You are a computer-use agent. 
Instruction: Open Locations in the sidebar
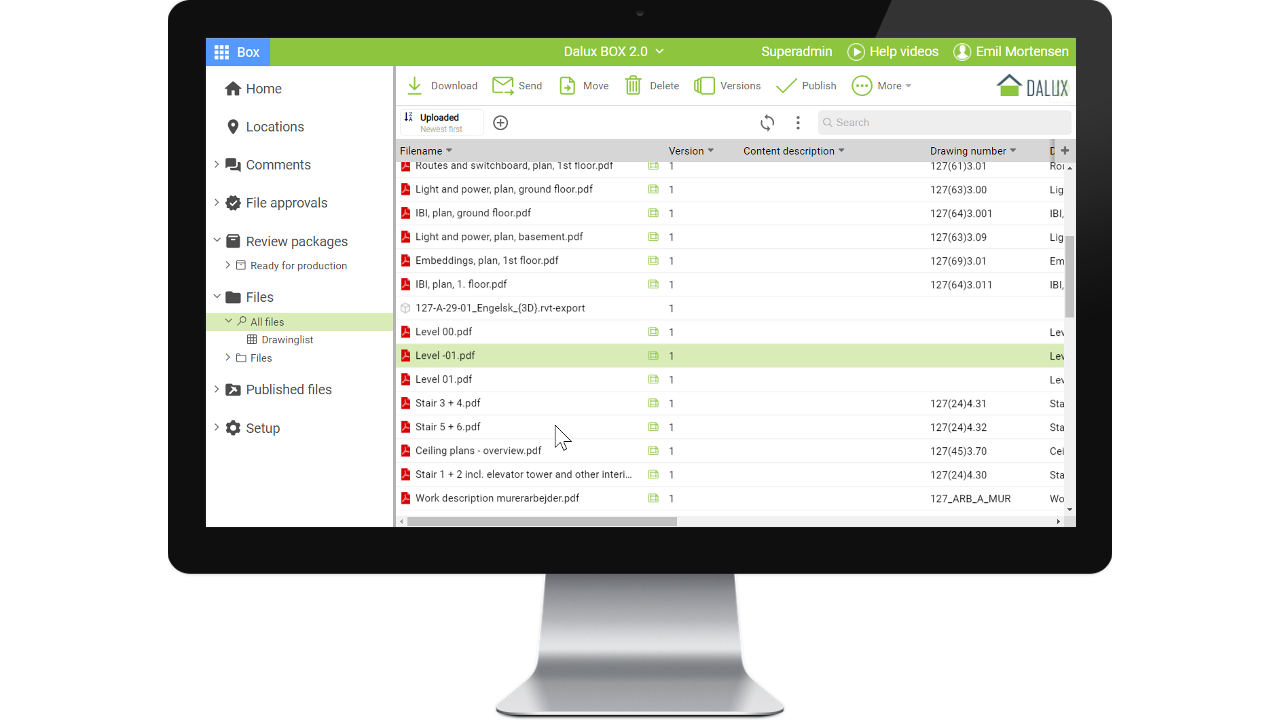click(274, 127)
